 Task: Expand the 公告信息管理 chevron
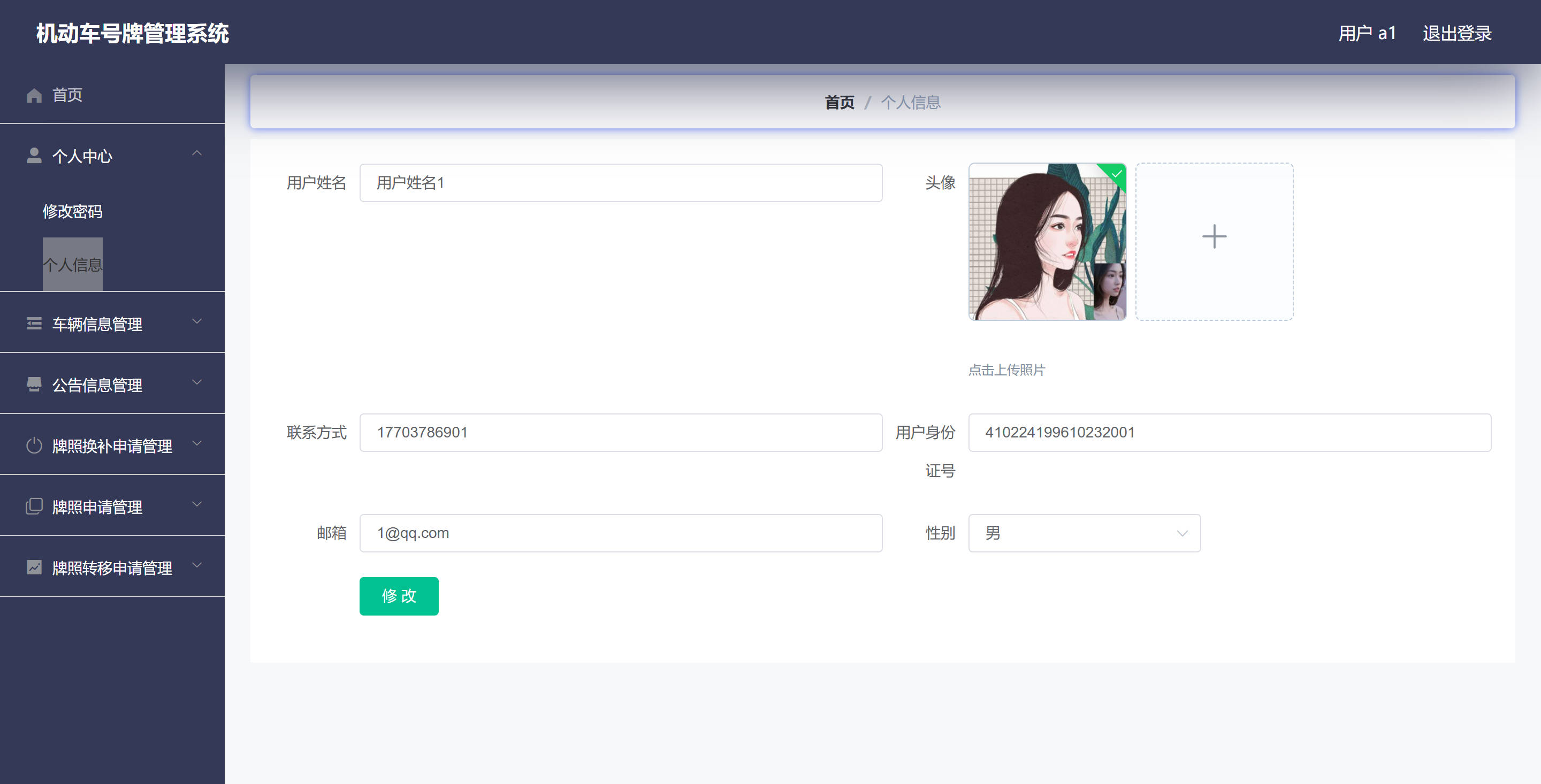pyautogui.click(x=197, y=383)
